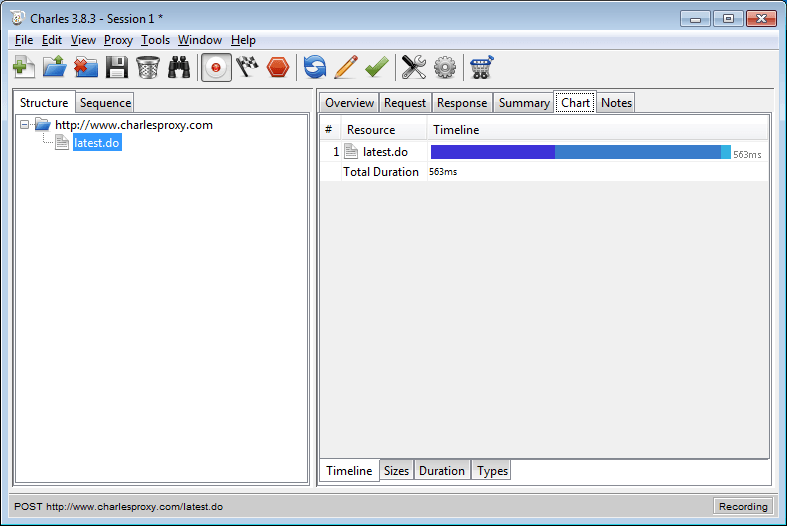This screenshot has height=526, width=787.
Task: Switch to the Sizes chart view
Action: coord(397,471)
